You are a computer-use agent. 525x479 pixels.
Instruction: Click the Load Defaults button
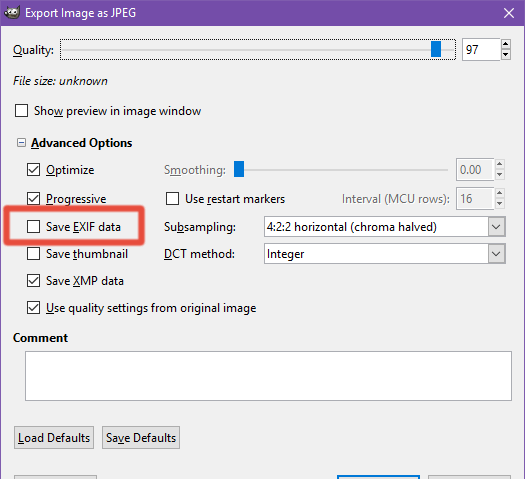tap(54, 437)
